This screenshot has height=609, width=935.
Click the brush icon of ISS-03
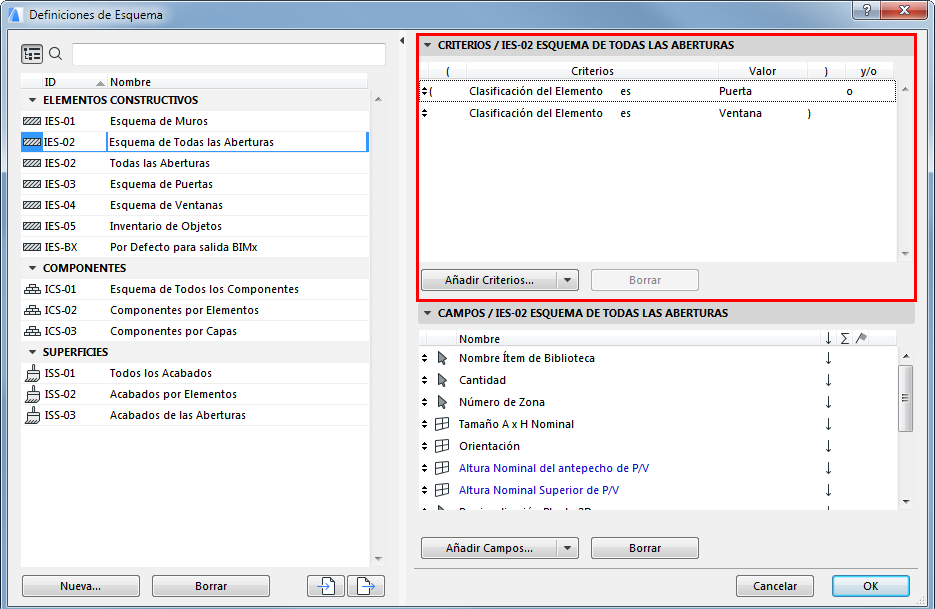pos(33,415)
